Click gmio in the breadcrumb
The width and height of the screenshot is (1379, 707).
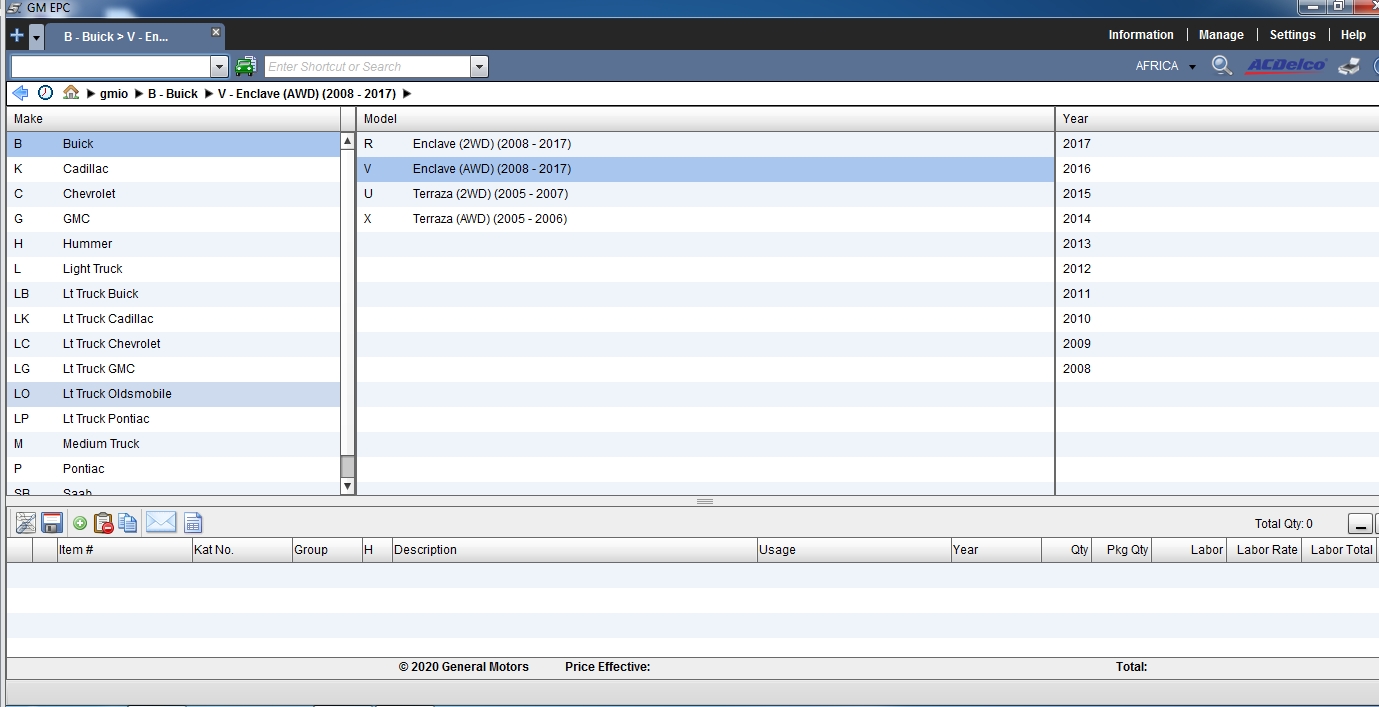(x=114, y=94)
